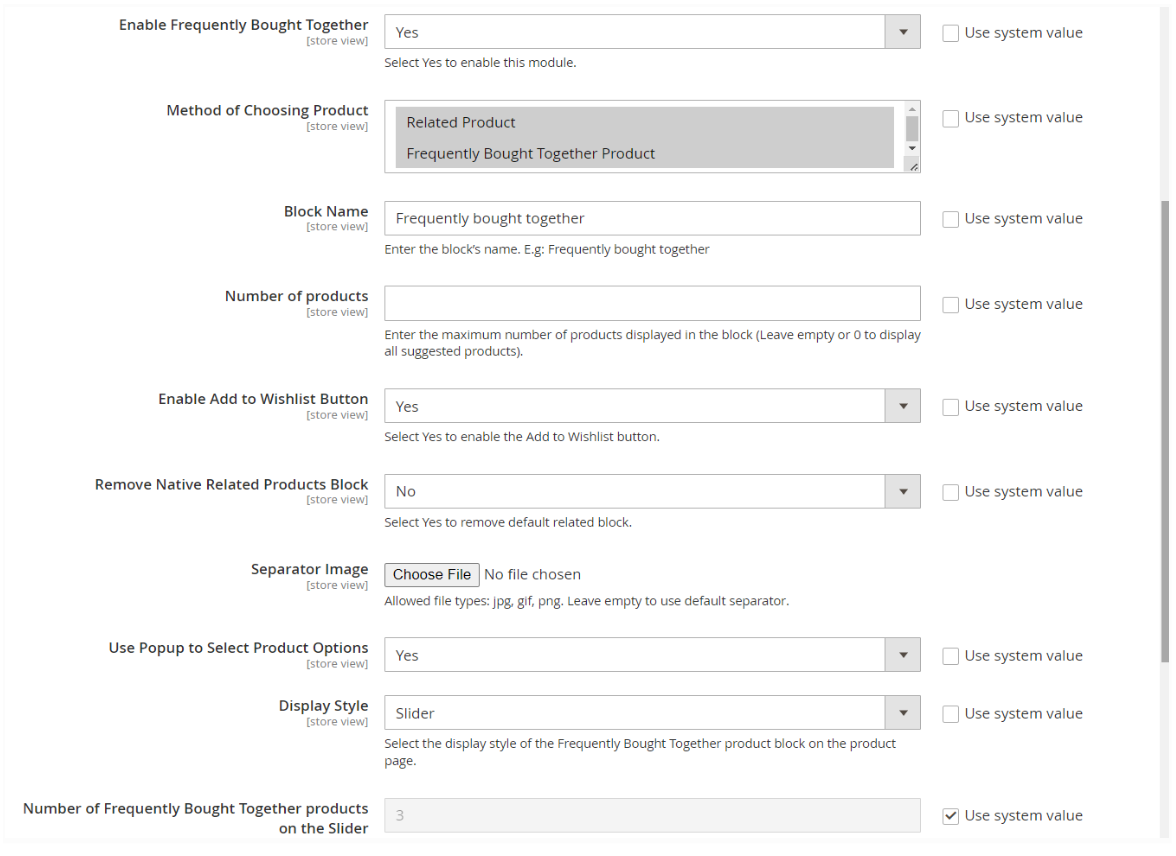Check Use system value for Number of products
This screenshot has width=1176, height=856.
click(x=951, y=305)
